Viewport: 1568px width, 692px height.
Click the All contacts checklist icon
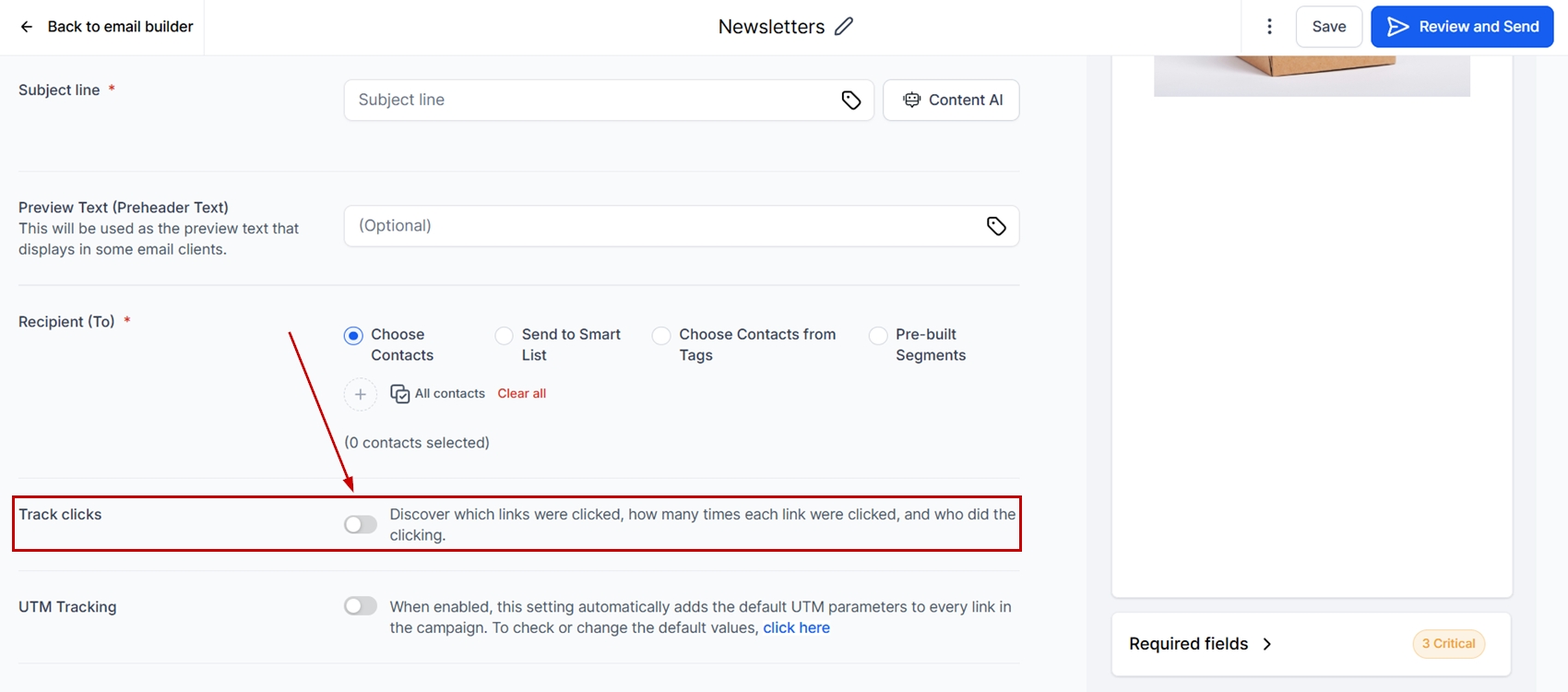tap(400, 394)
